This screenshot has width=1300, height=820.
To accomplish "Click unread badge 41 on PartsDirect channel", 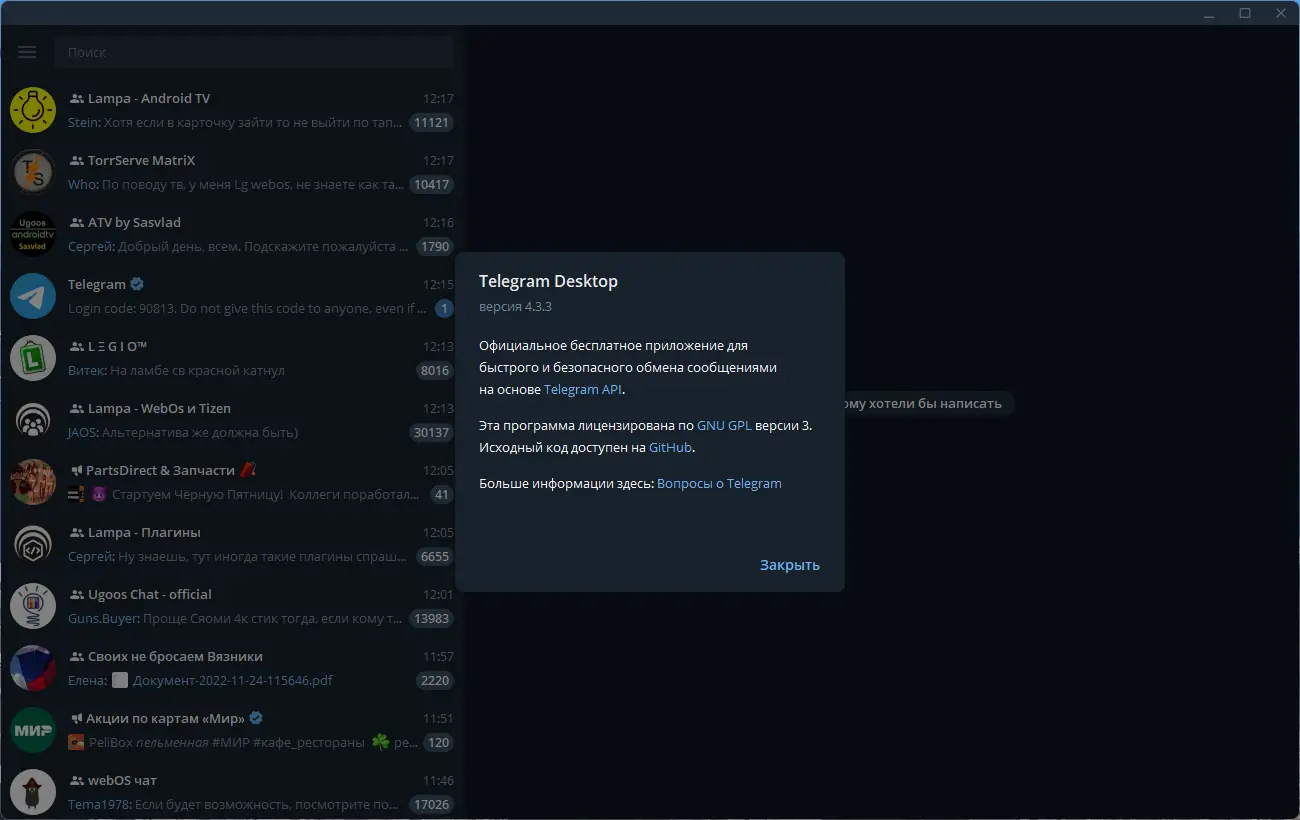I will [442, 495].
